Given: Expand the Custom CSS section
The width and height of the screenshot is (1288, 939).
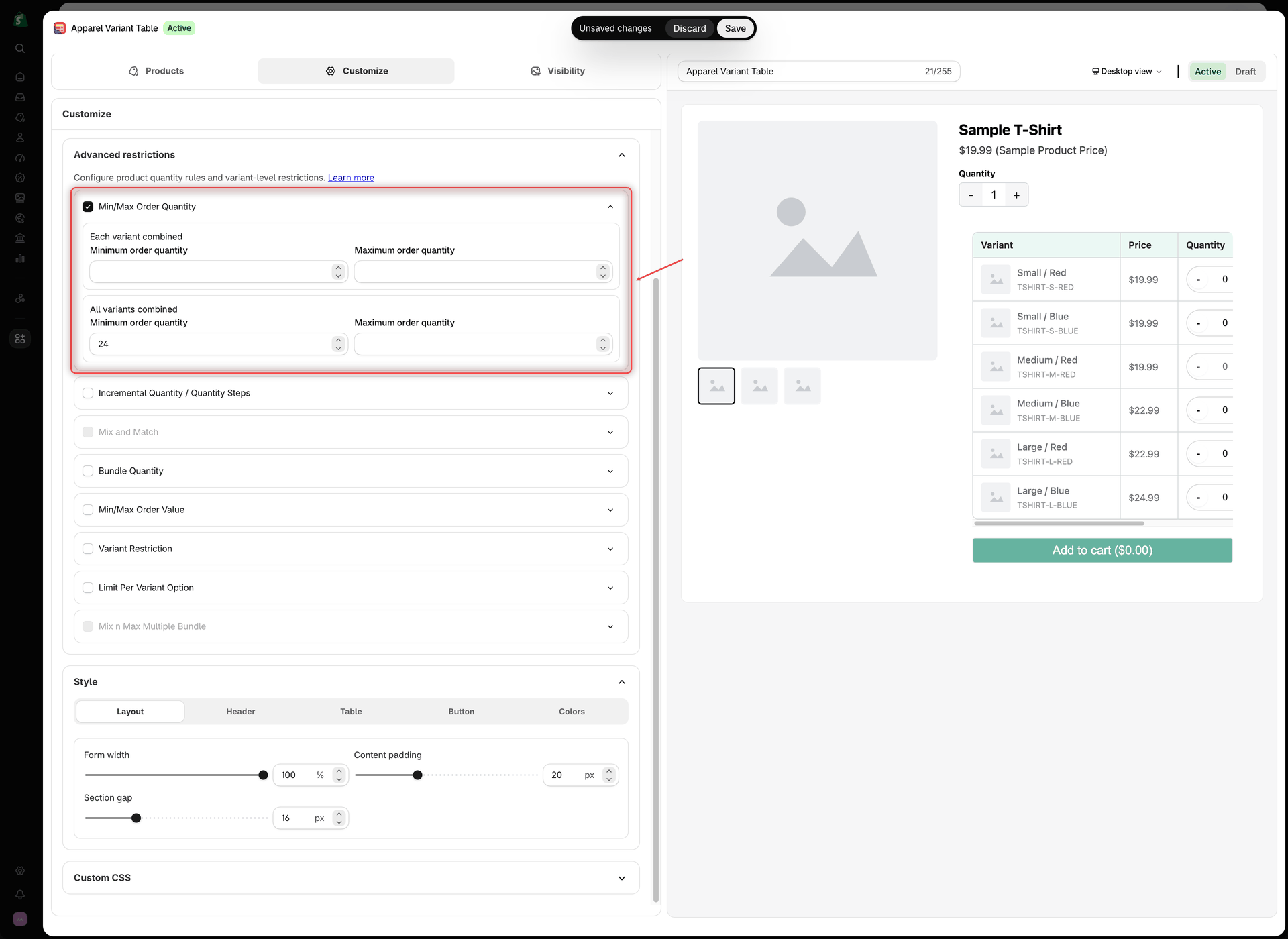Looking at the screenshot, I should click(x=351, y=877).
